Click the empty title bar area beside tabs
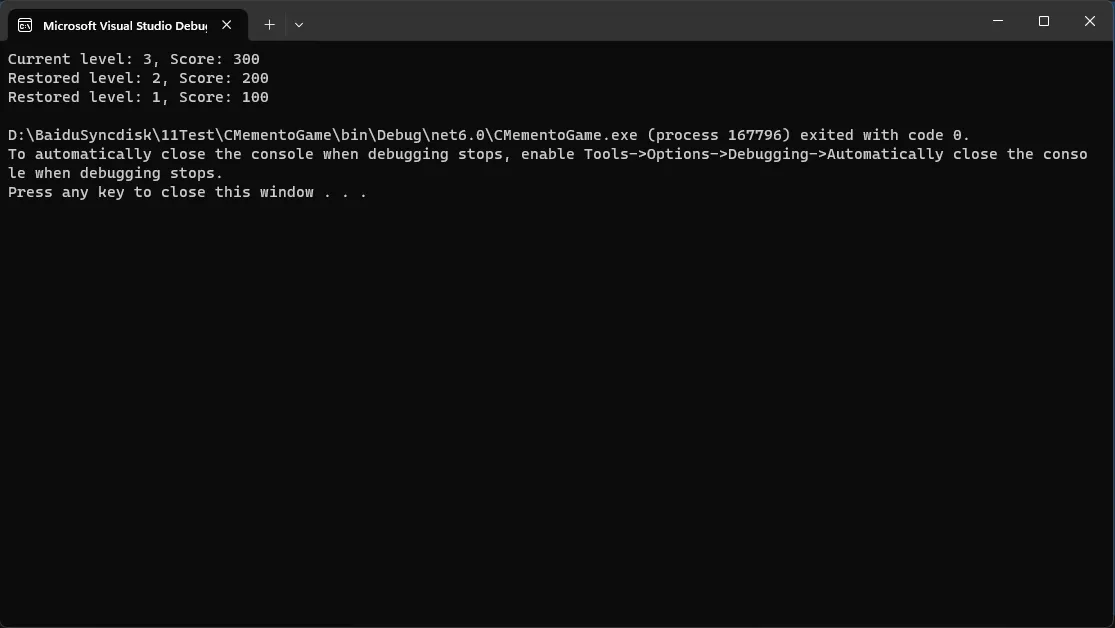 tap(640, 21)
